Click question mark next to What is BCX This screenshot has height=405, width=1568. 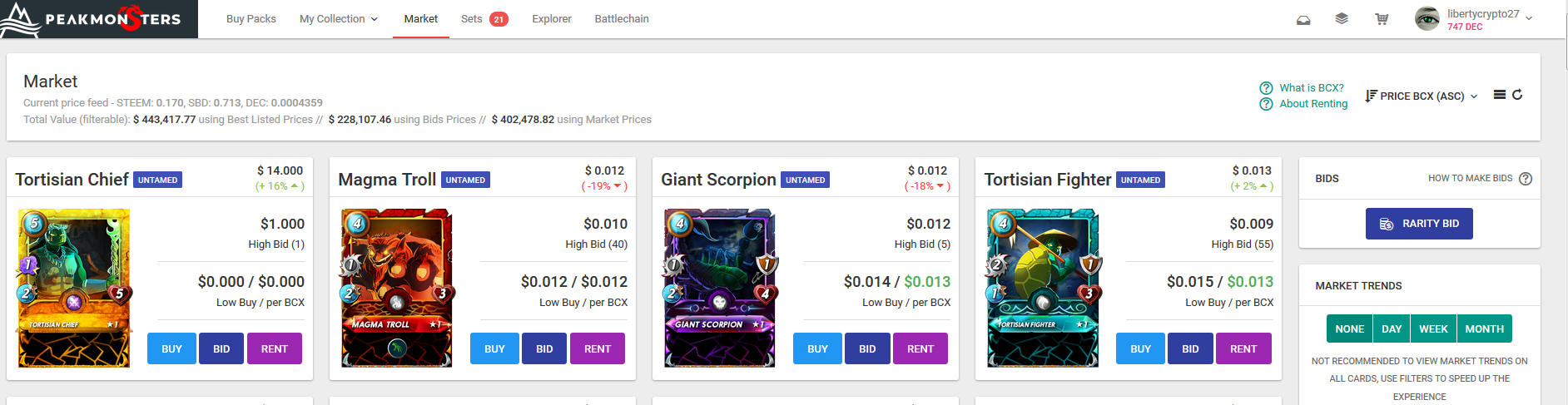tap(1266, 88)
